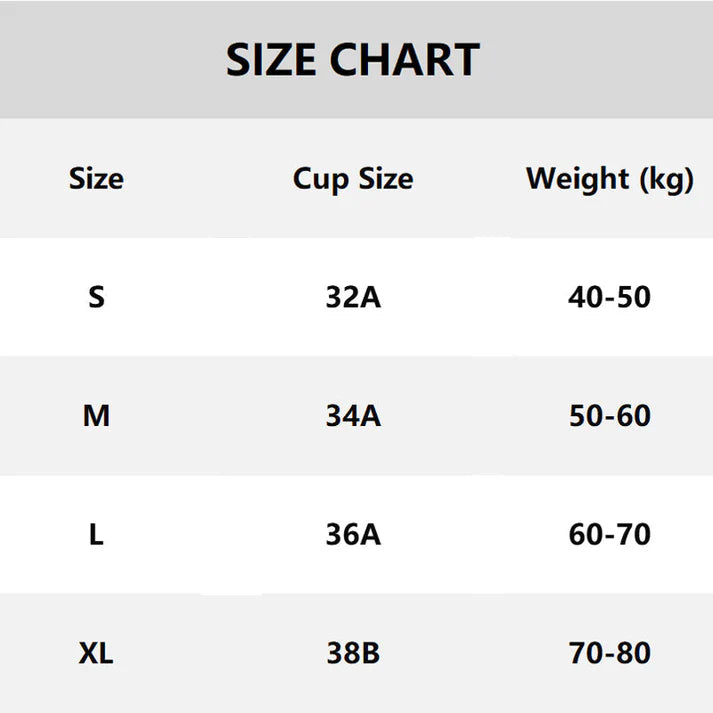This screenshot has width=713, height=713.
Task: Click the 32A cup size cell
Action: (353, 297)
